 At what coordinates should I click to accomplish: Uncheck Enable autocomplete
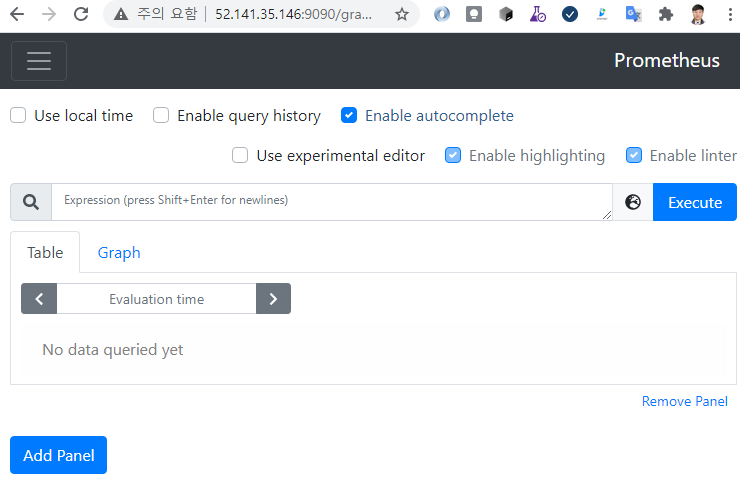pos(349,115)
